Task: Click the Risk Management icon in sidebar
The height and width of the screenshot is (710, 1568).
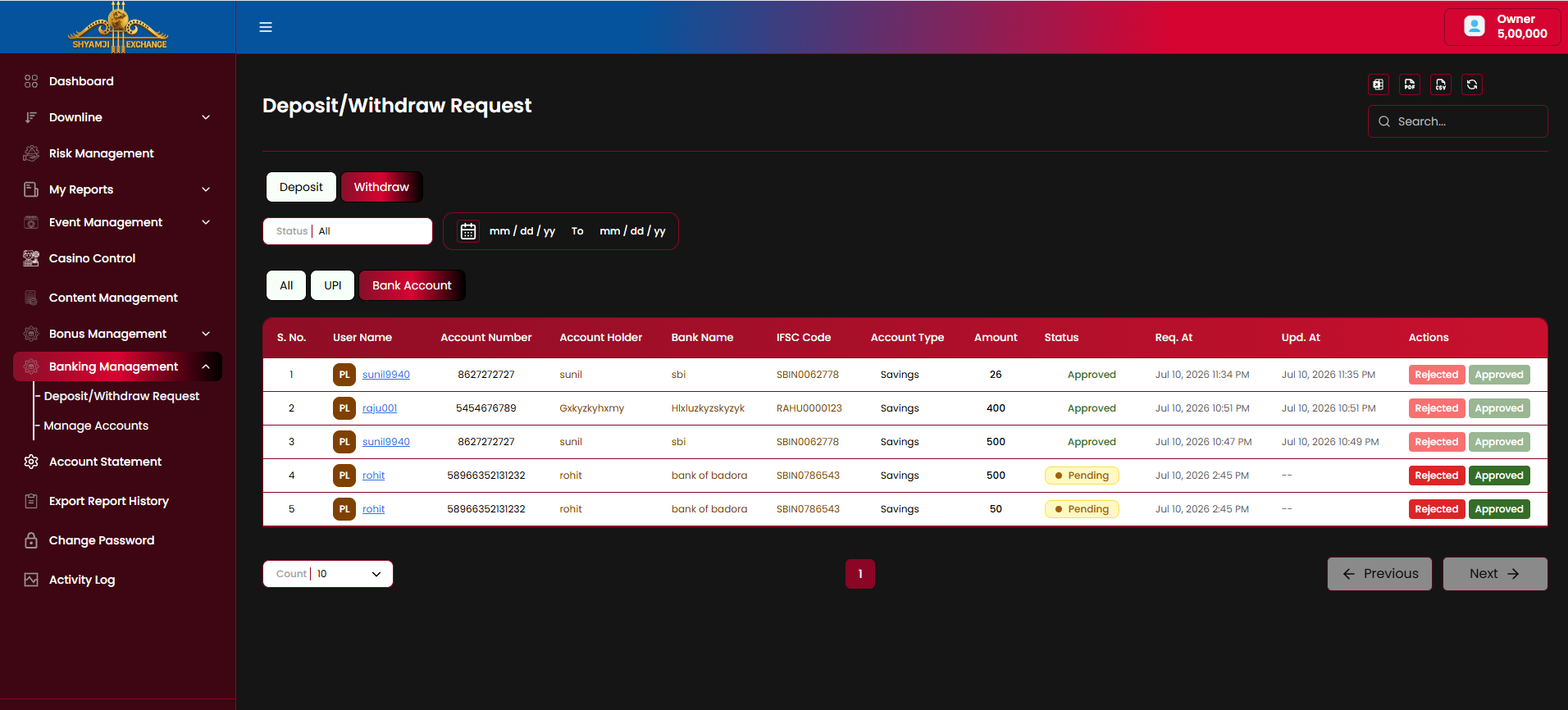Action: coord(31,153)
